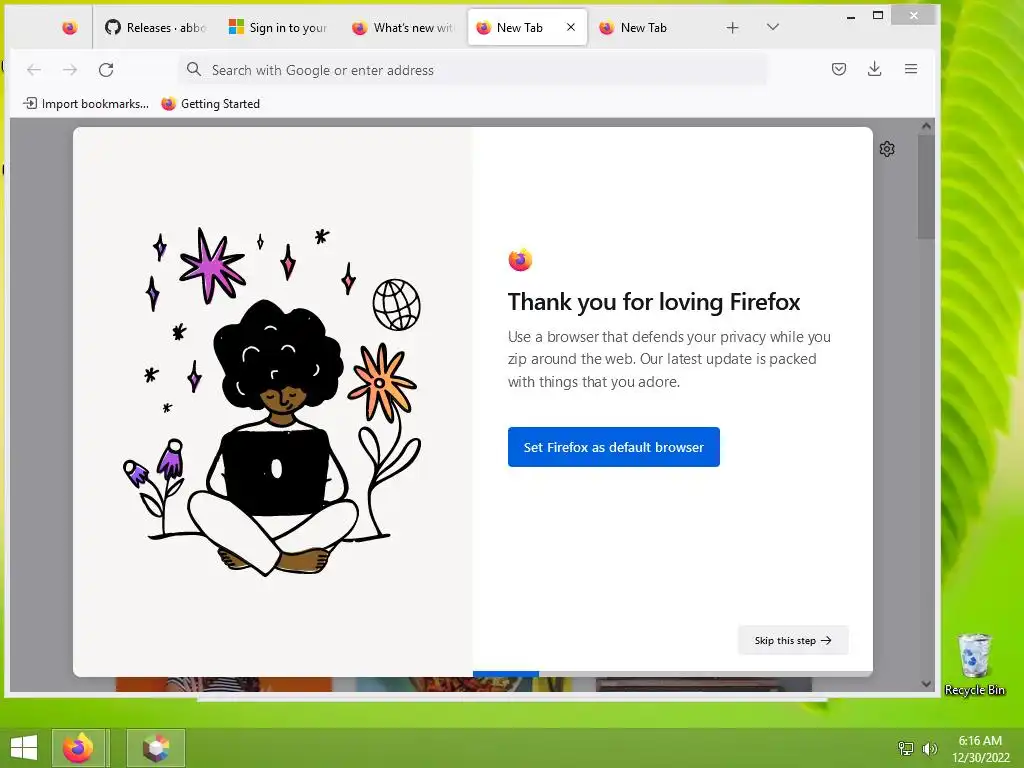Open the new tab personalize gear icon
1024x768 pixels.
pyautogui.click(x=887, y=149)
